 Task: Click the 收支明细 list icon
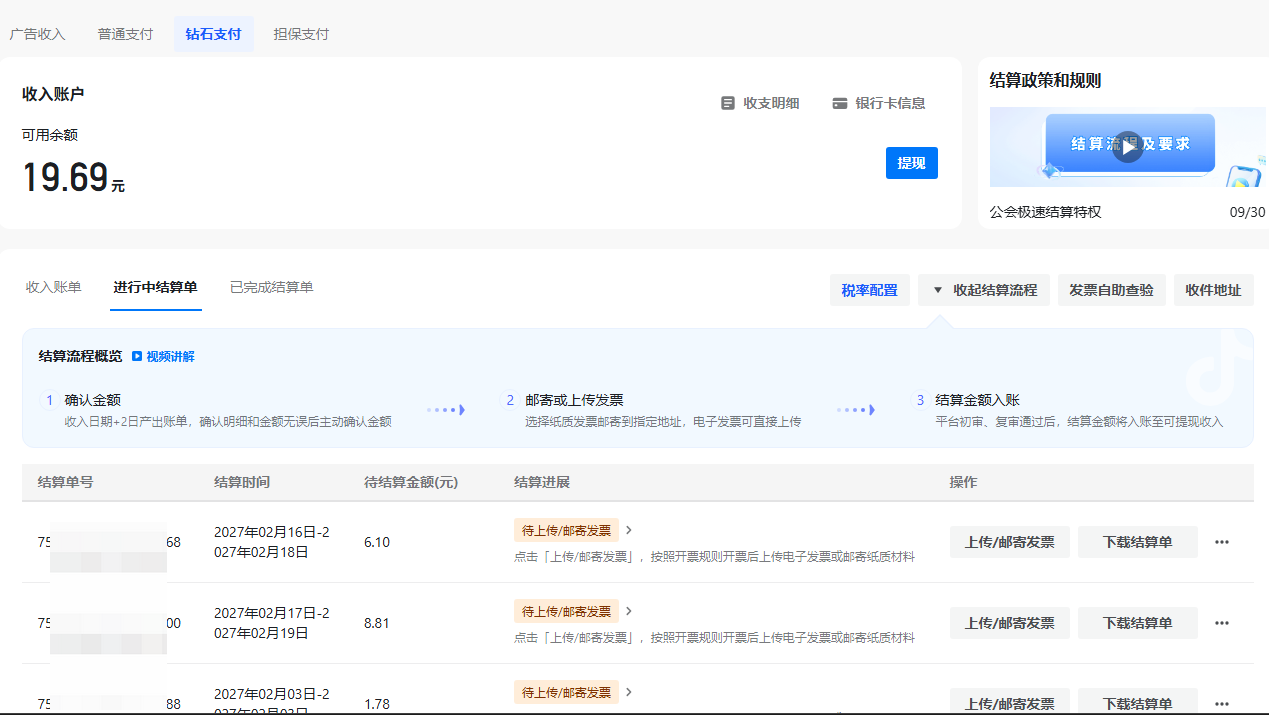coord(728,103)
